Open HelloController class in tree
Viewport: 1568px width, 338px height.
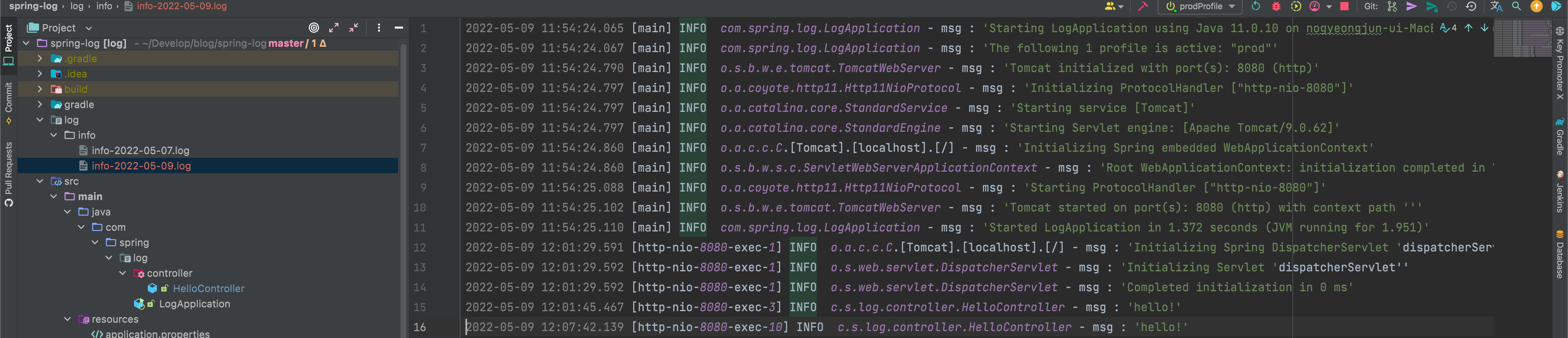click(x=208, y=289)
